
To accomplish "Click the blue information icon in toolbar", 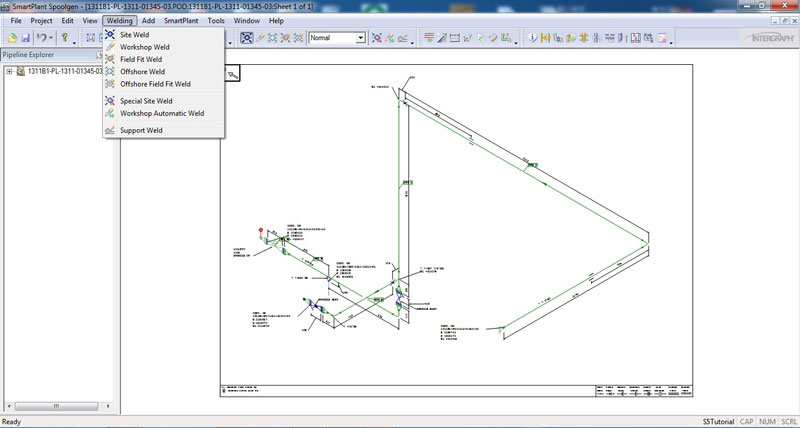I will (x=533, y=38).
